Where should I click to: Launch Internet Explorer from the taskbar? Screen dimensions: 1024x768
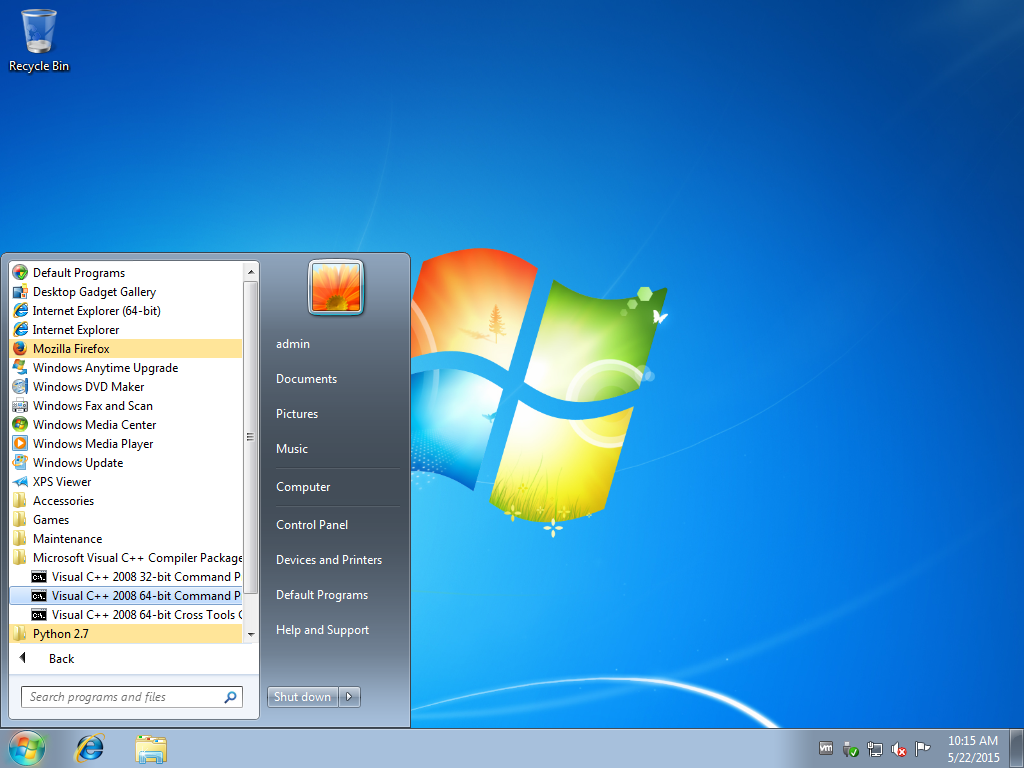89,748
